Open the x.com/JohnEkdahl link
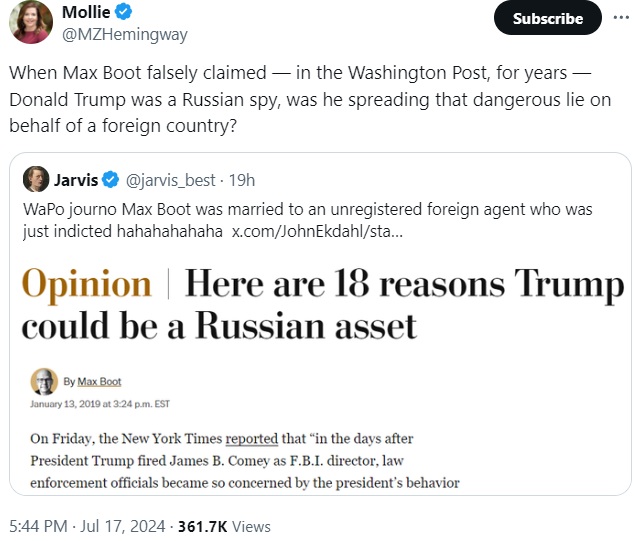 pos(317,231)
